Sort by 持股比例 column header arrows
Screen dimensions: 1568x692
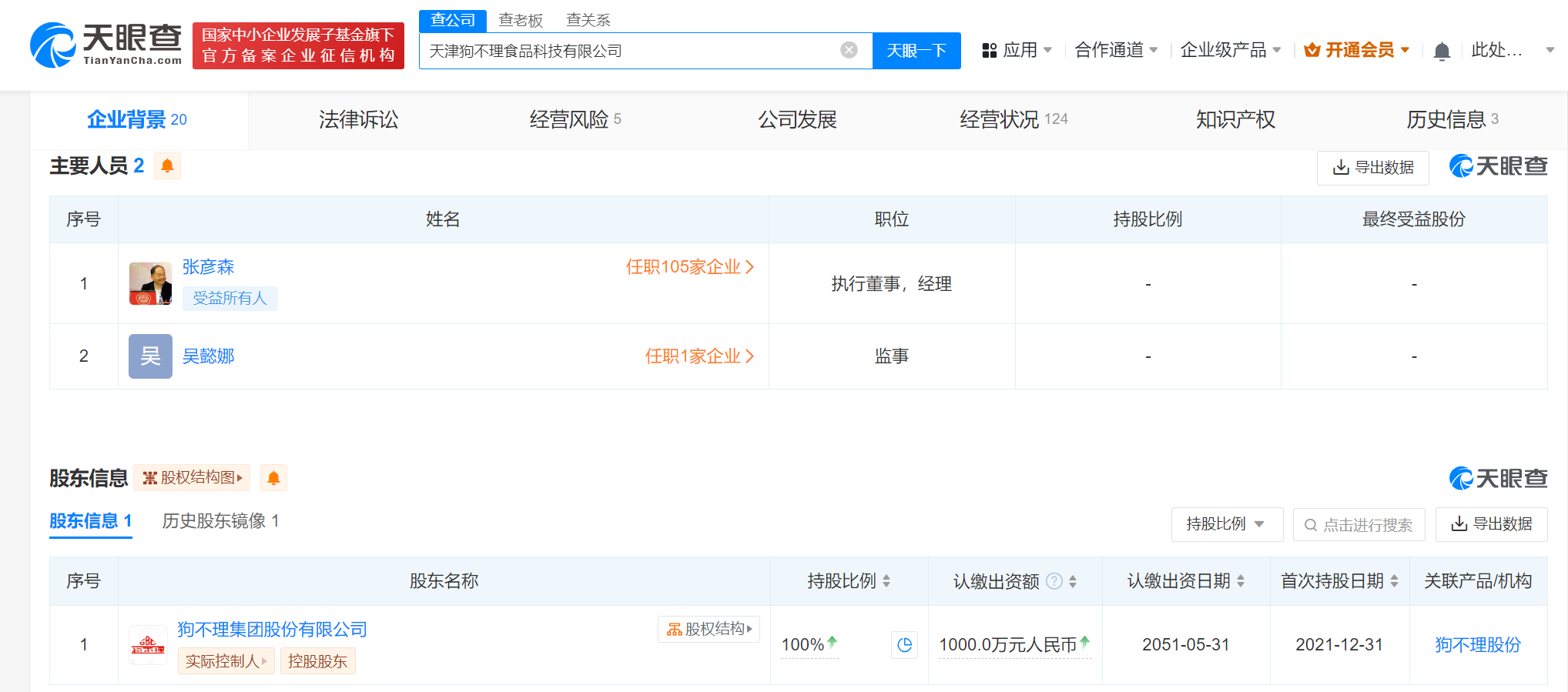point(886,581)
